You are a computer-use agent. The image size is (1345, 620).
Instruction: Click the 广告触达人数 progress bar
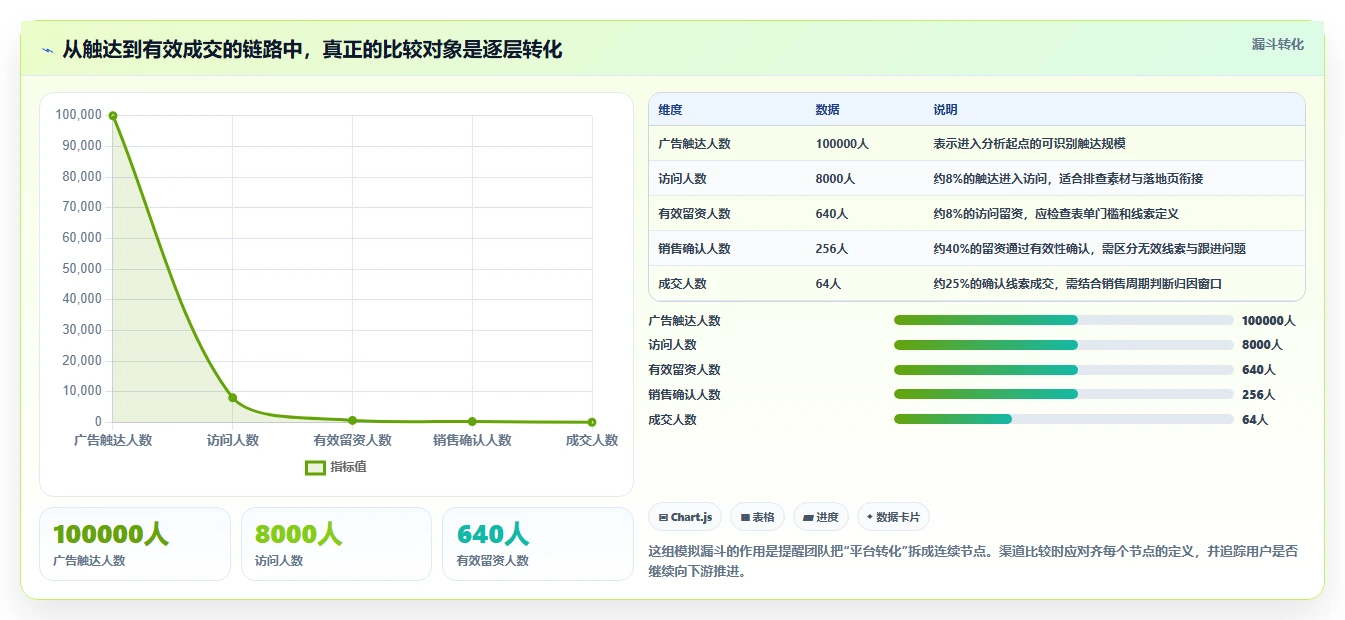click(1063, 320)
